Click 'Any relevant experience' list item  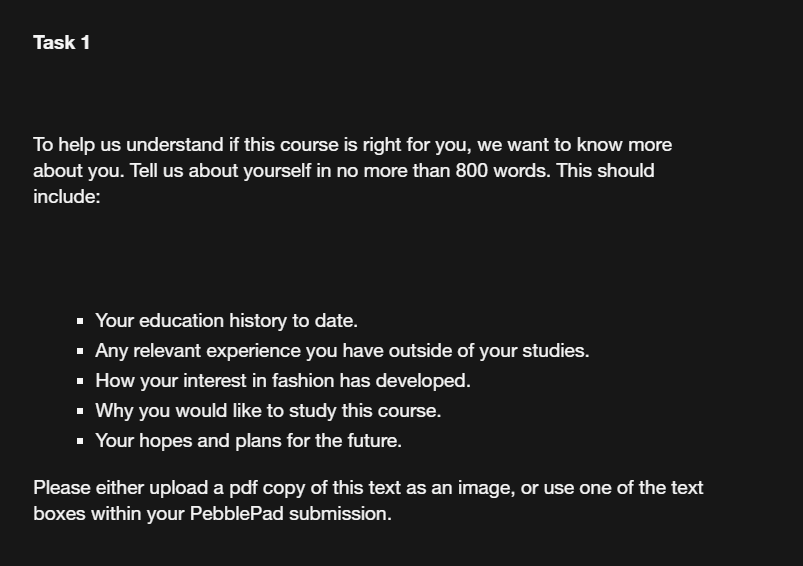[342, 351]
